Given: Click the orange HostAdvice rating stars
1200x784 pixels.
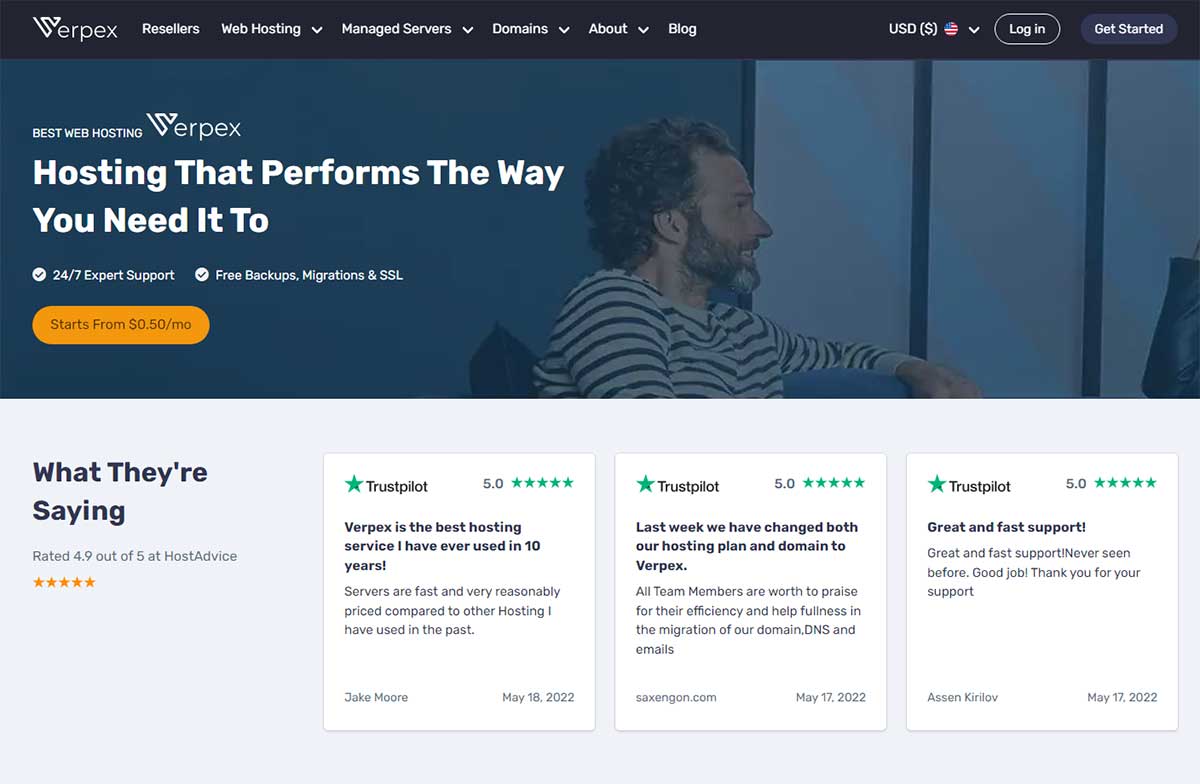Looking at the screenshot, I should click(64, 582).
